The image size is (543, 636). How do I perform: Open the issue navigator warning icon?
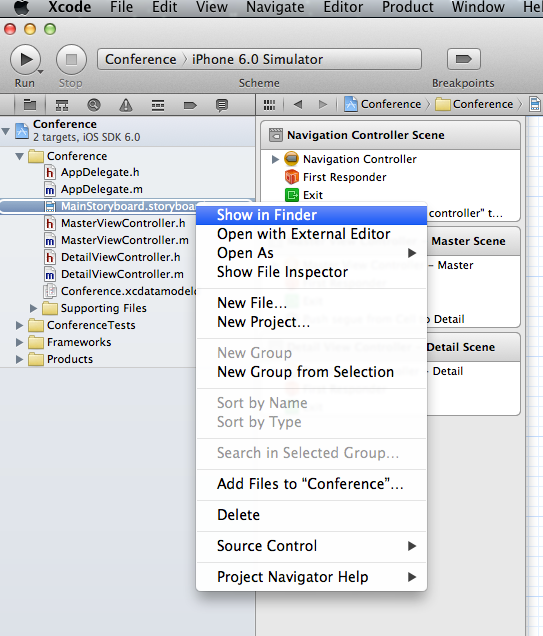click(126, 105)
